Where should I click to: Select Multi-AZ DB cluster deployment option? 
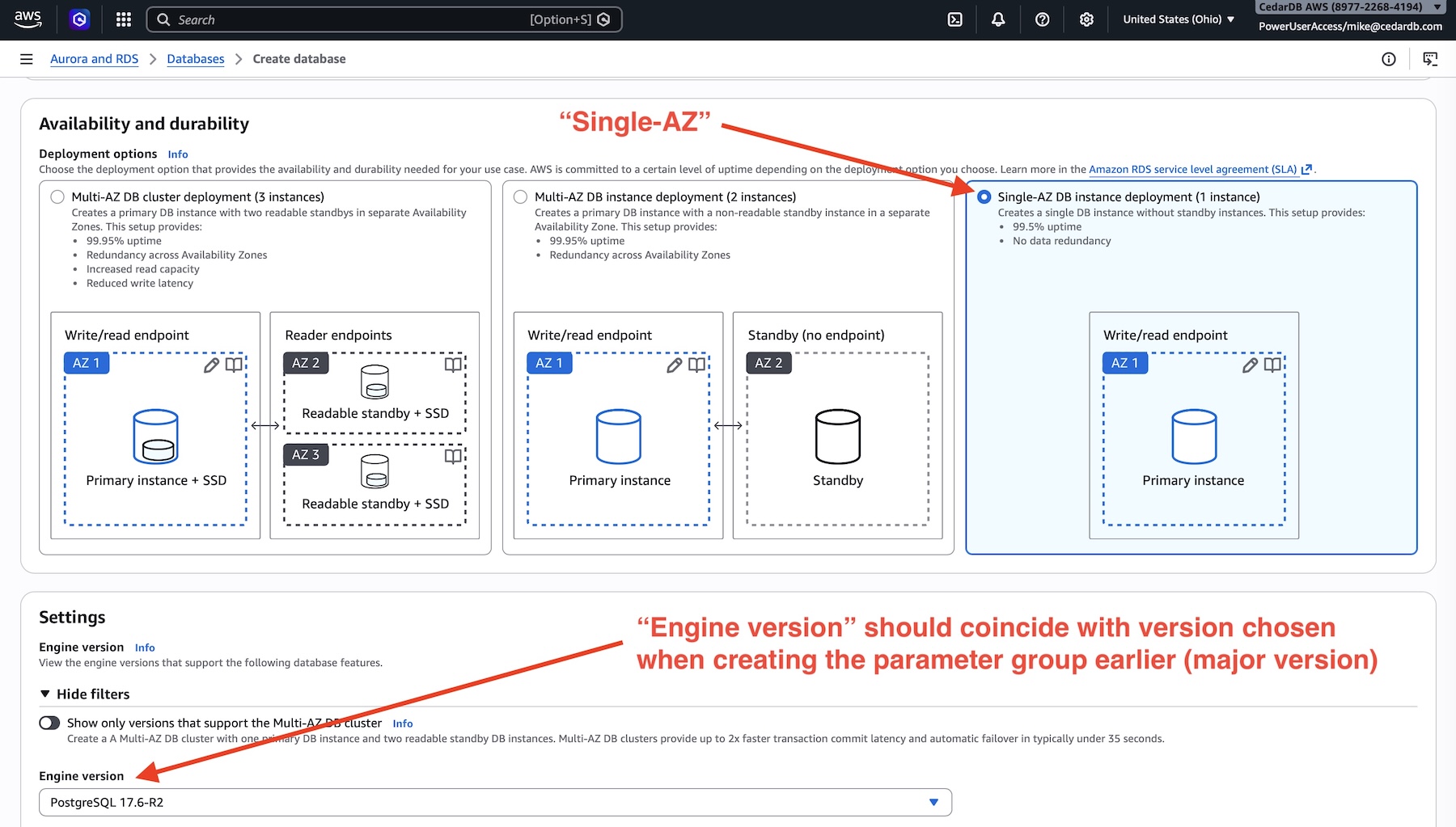pyautogui.click(x=57, y=197)
